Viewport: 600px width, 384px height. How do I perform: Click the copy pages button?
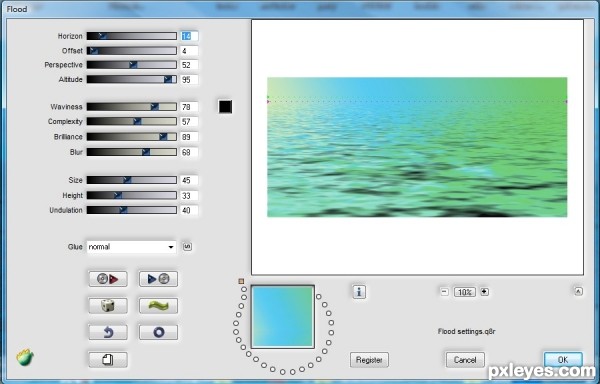[x=108, y=360]
